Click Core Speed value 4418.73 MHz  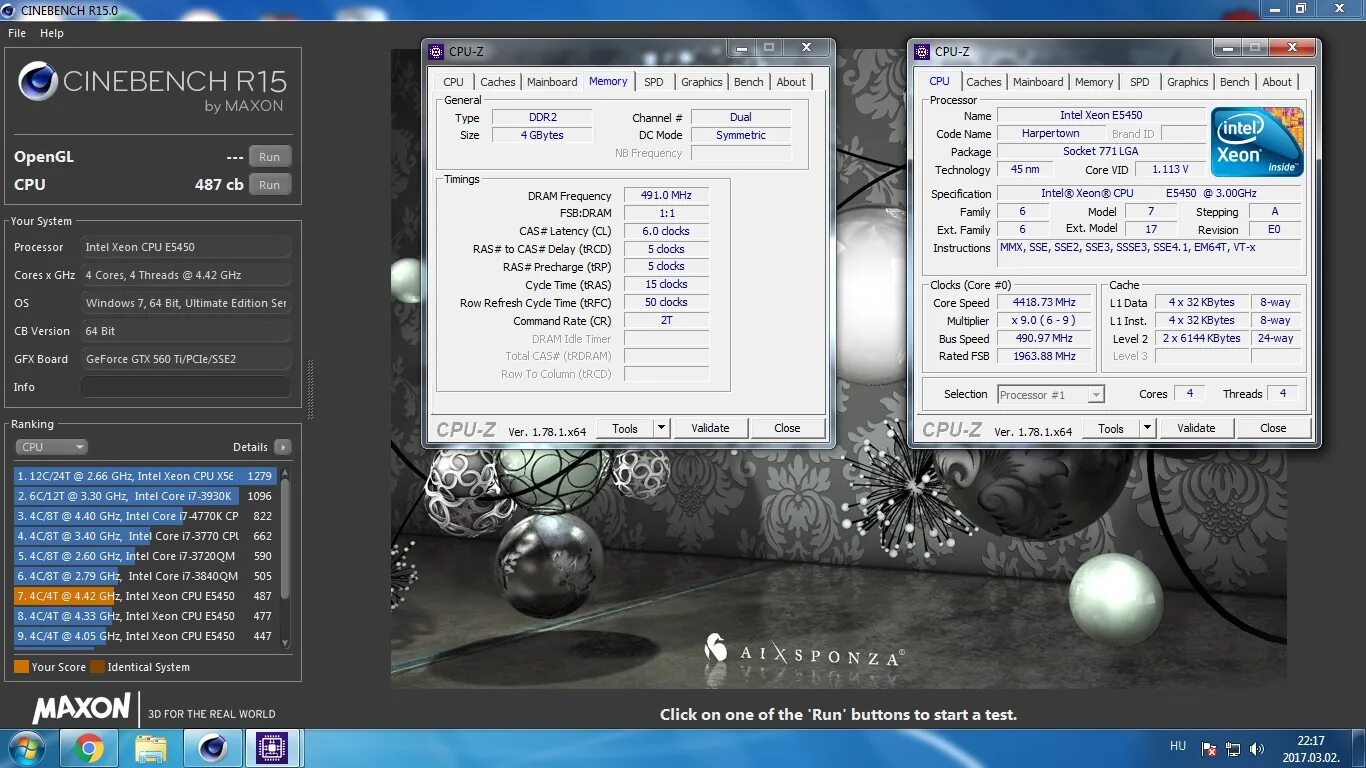tap(1046, 303)
